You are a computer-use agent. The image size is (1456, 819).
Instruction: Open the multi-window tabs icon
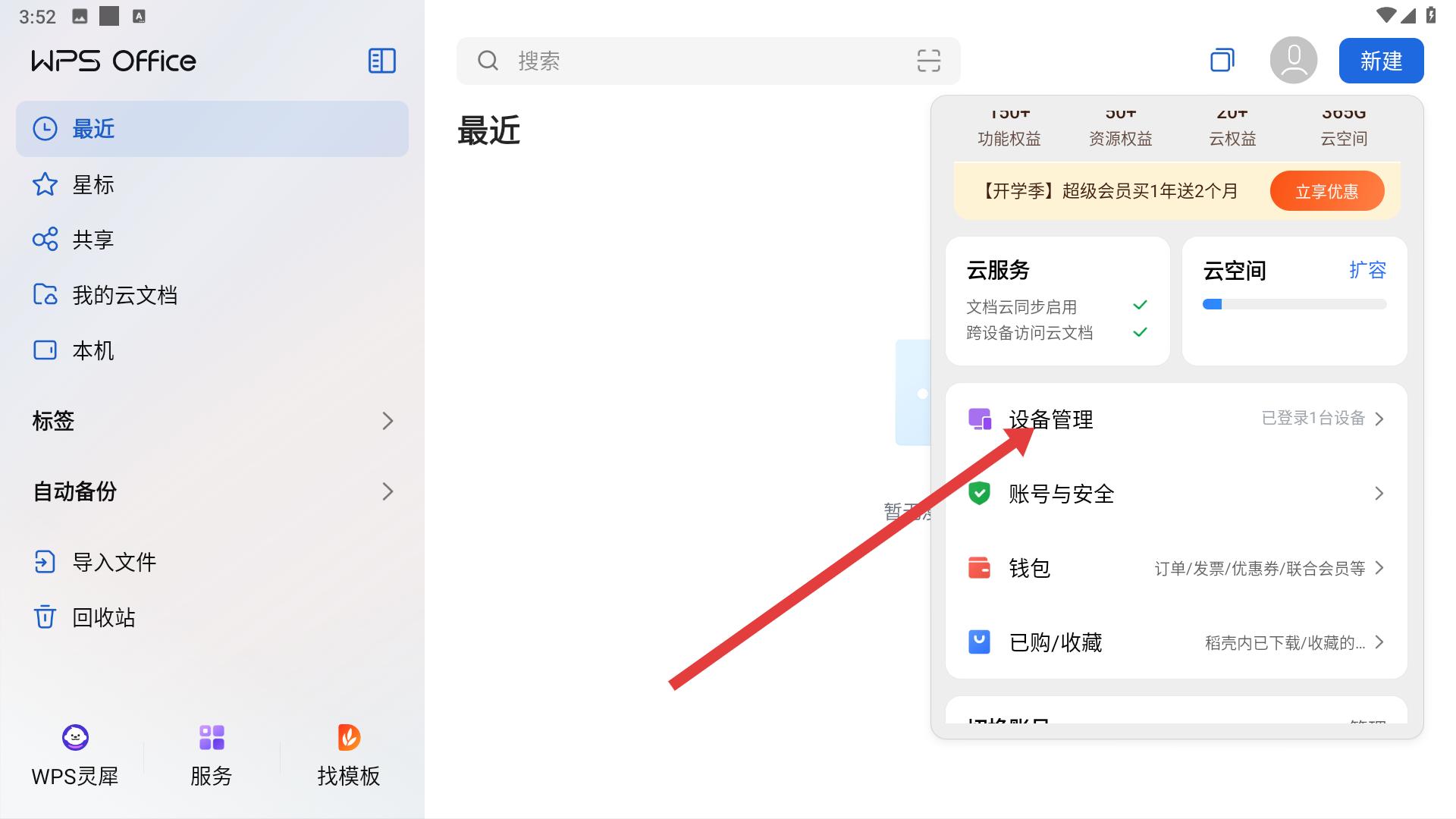click(1222, 61)
